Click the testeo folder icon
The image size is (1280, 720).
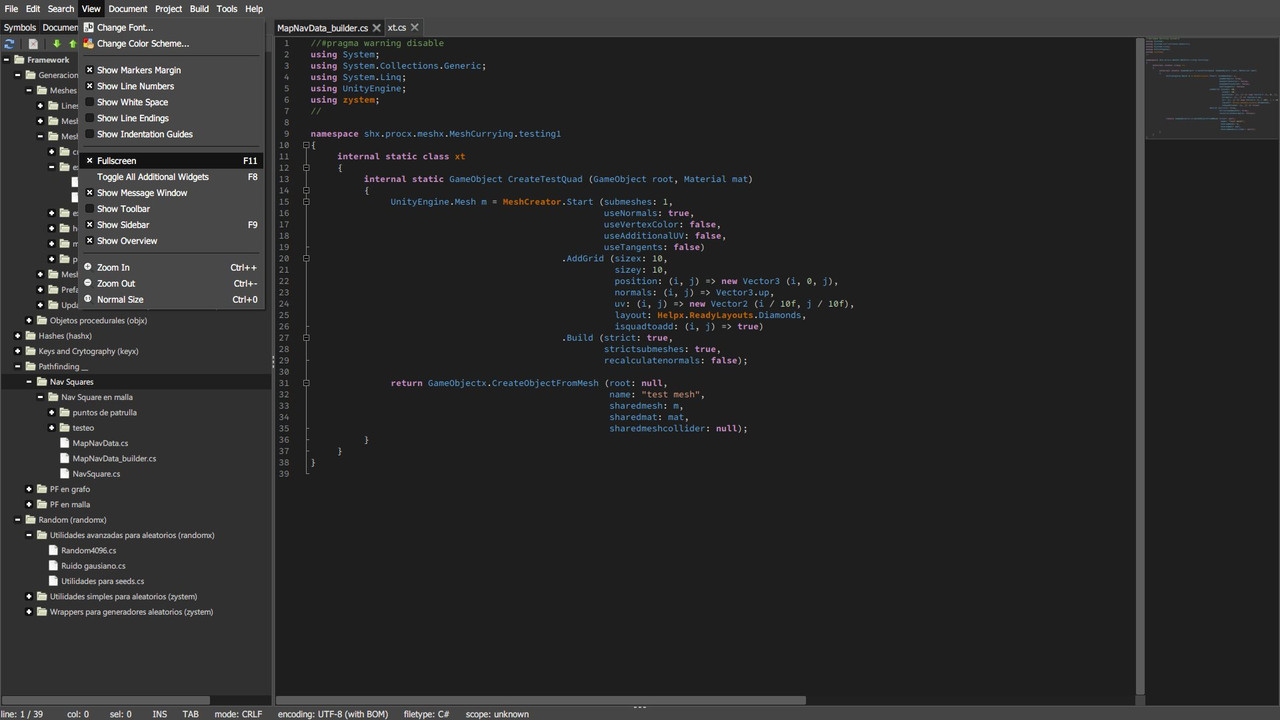pyautogui.click(x=65, y=428)
